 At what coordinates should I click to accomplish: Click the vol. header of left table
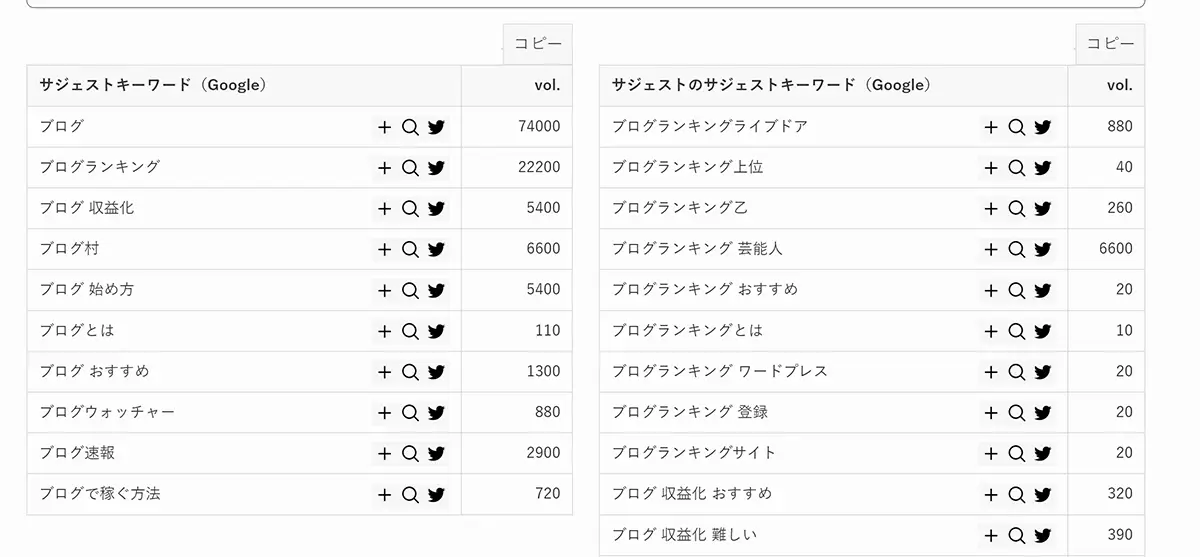click(547, 85)
